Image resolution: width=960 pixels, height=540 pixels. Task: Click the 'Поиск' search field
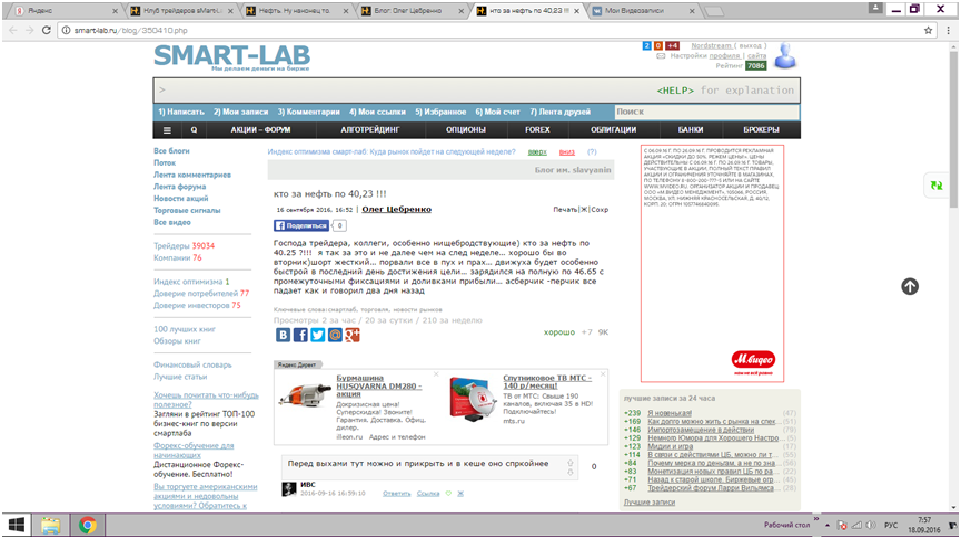point(707,112)
